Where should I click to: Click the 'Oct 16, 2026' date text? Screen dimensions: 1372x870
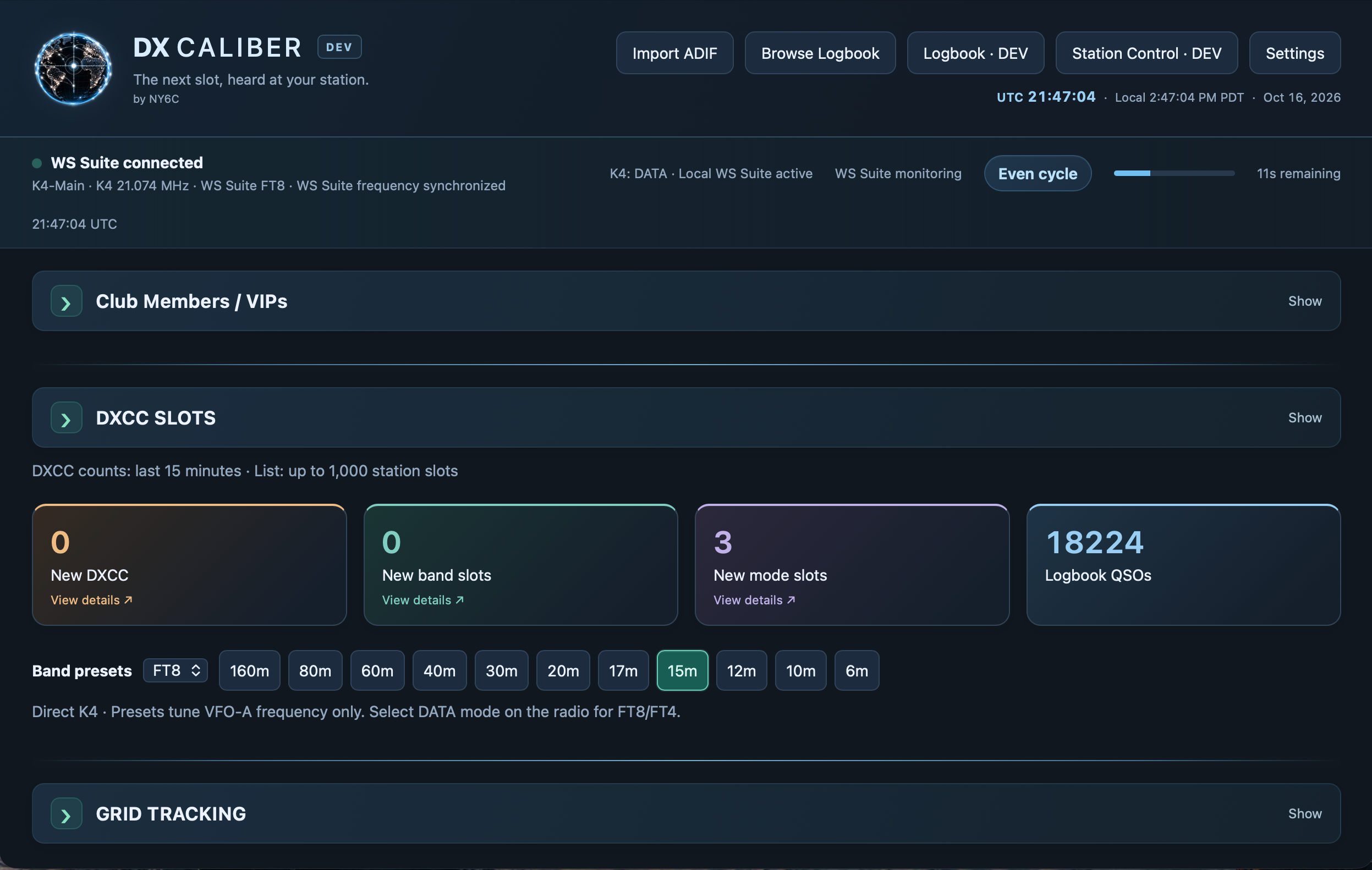pyautogui.click(x=1302, y=97)
